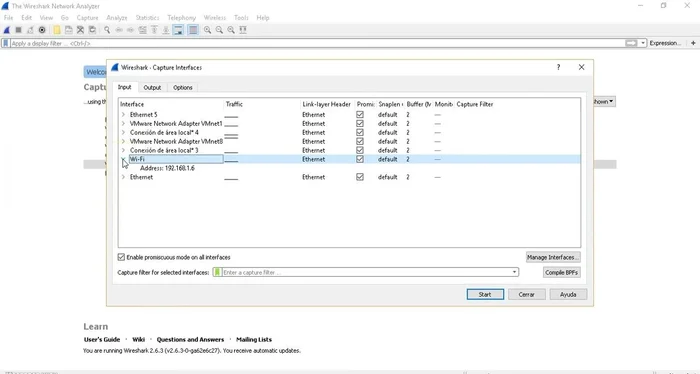700x374 pixels.
Task: Click the Normal size zoom icon
Action: pyautogui.click(x=231, y=30)
